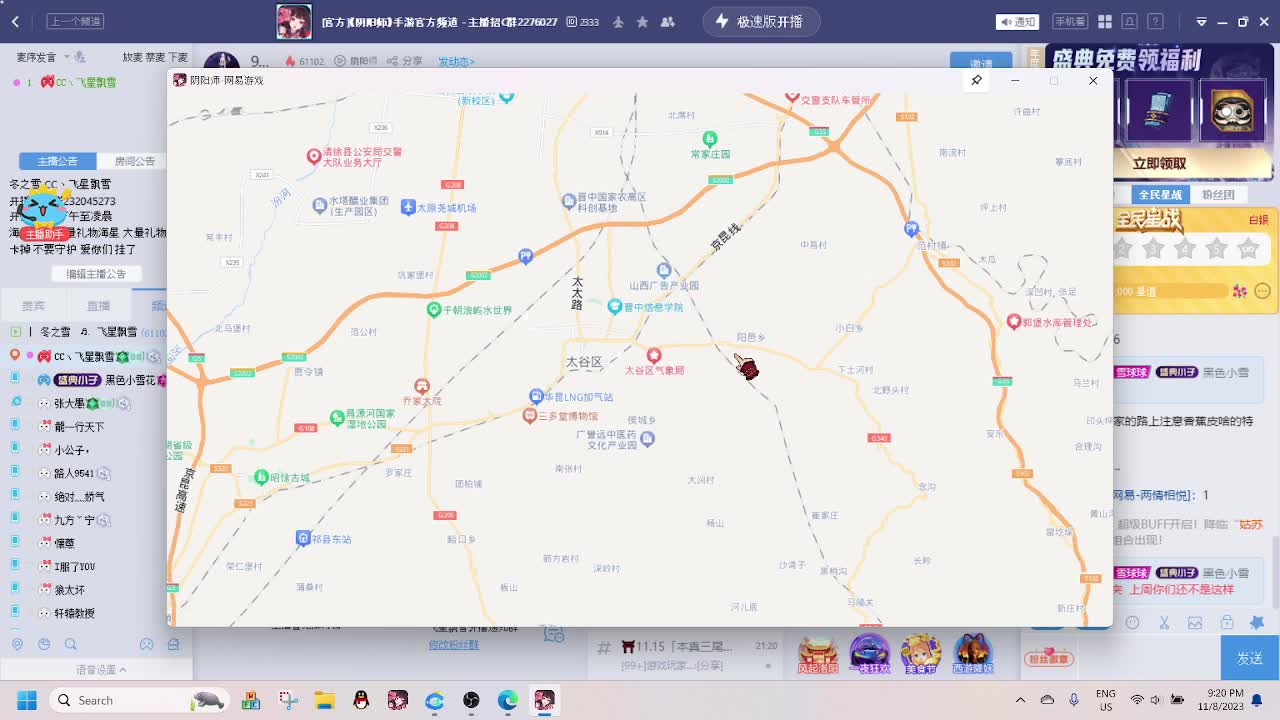Open the title bar dropdown menu arrow
The width and height of the screenshot is (1280, 720).
(x=1201, y=21)
